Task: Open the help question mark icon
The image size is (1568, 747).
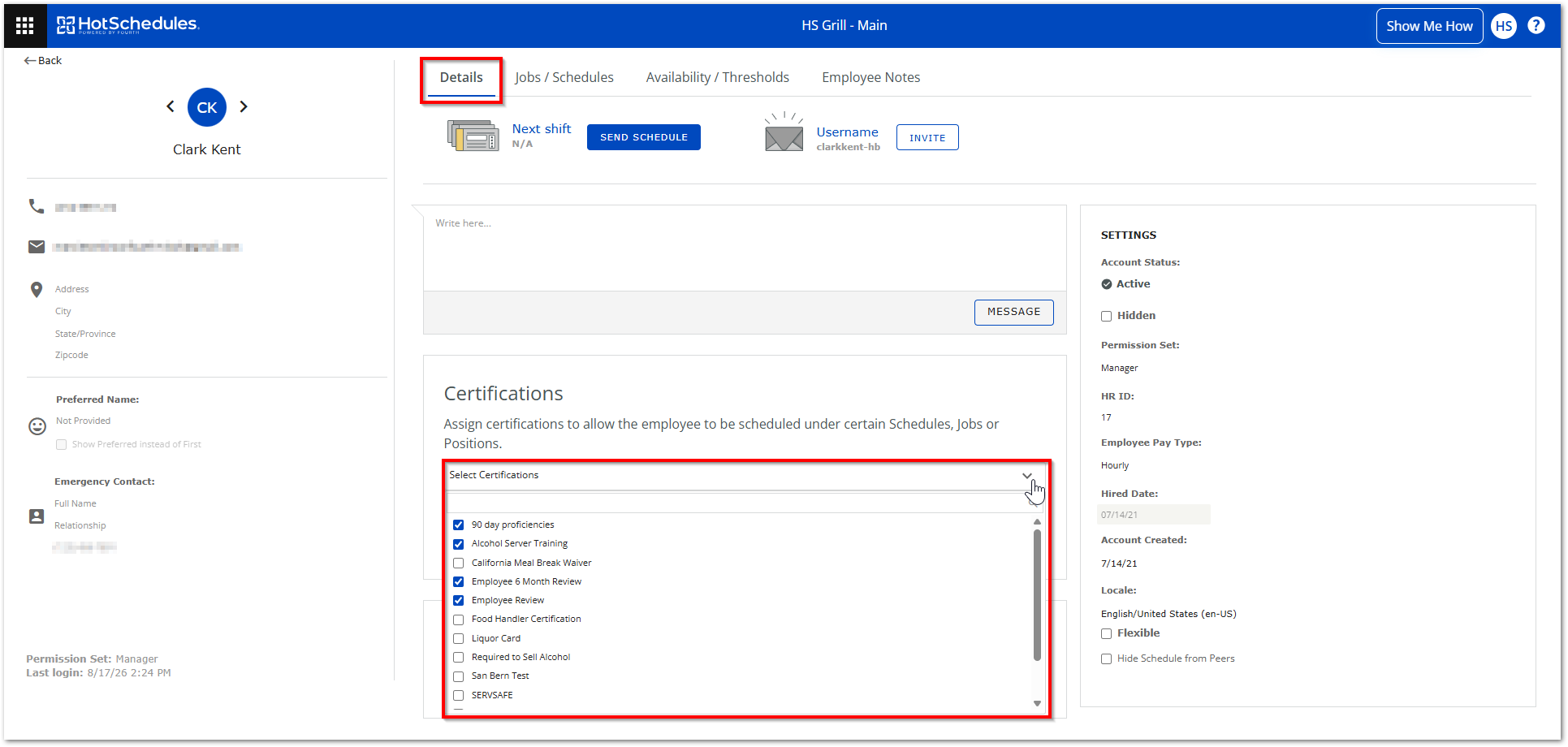Action: (1536, 25)
